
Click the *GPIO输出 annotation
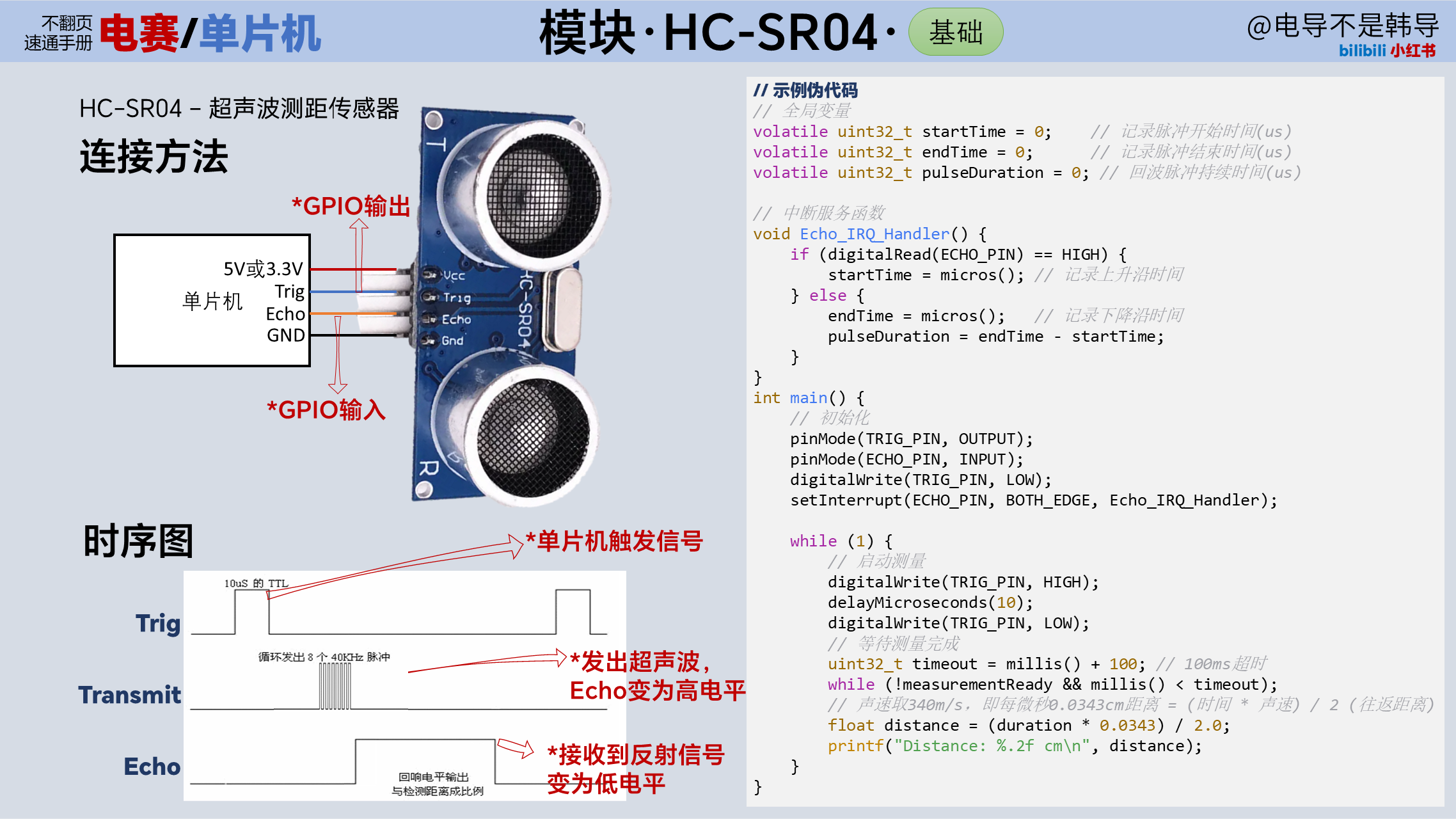351,206
